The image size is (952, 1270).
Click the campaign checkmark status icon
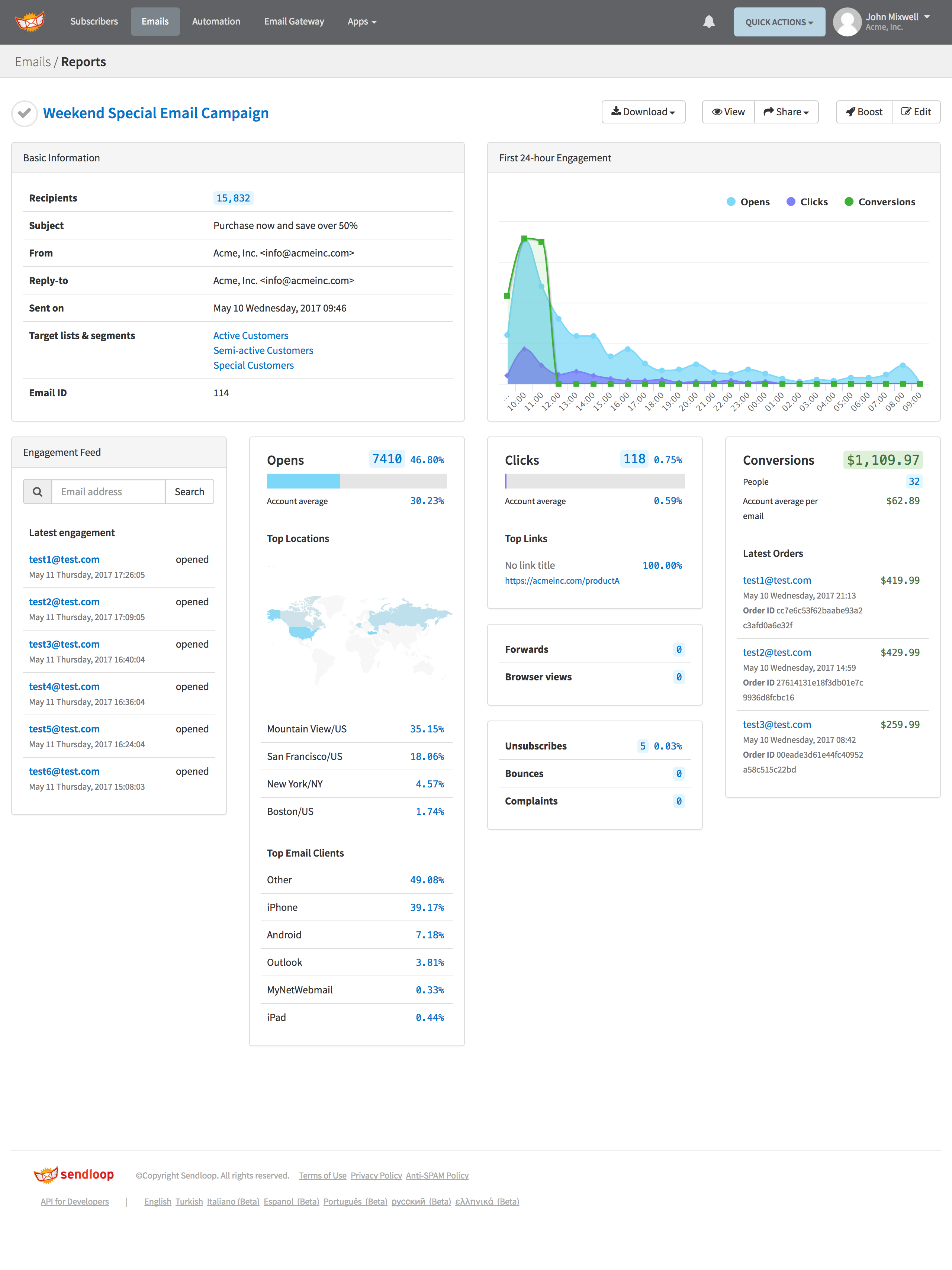(x=24, y=113)
